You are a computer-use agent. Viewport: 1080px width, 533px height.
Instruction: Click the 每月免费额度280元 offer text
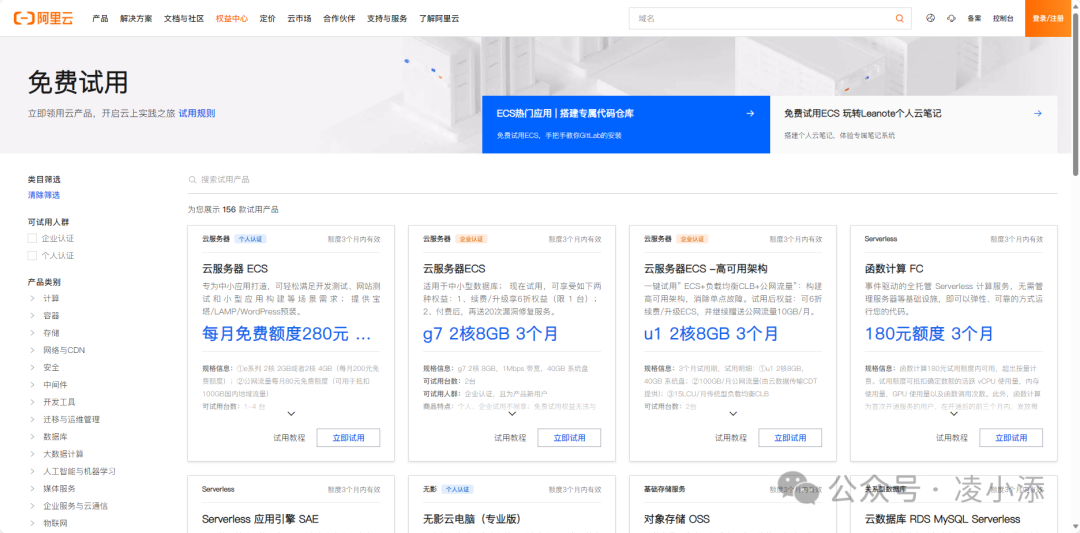click(x=287, y=334)
